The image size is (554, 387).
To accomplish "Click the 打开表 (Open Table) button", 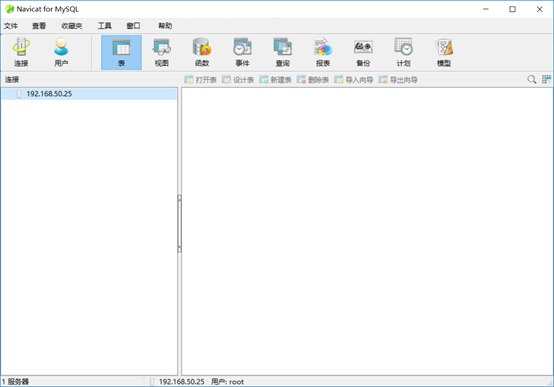I will (x=200, y=80).
